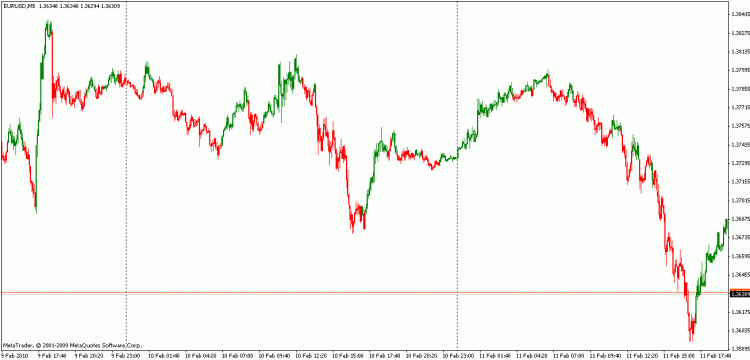Viewport: 750px width, 360px height.
Task: Click the 1.36595 price scale label
Action: click(740, 256)
